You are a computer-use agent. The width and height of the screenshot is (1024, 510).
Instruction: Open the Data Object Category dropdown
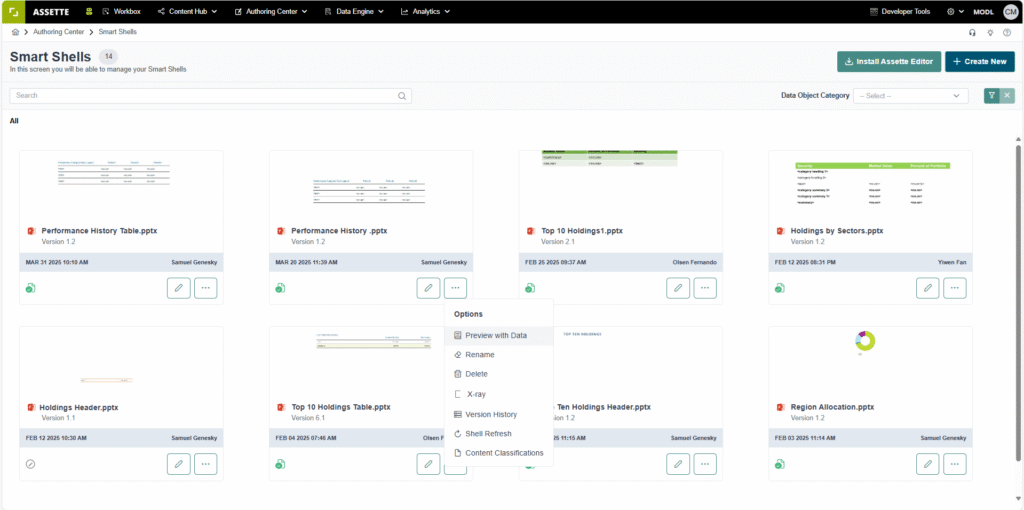pyautogui.click(x=910, y=95)
